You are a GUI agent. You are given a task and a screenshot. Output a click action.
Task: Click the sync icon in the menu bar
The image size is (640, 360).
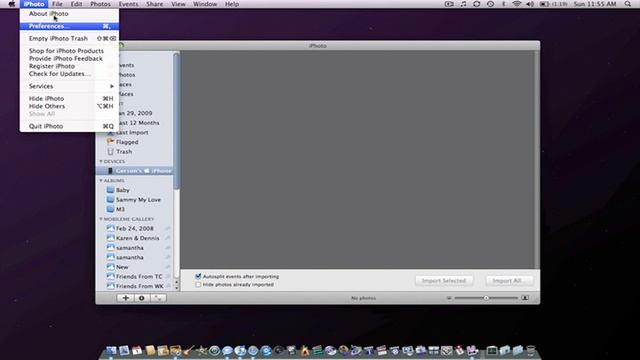[x=476, y=4]
